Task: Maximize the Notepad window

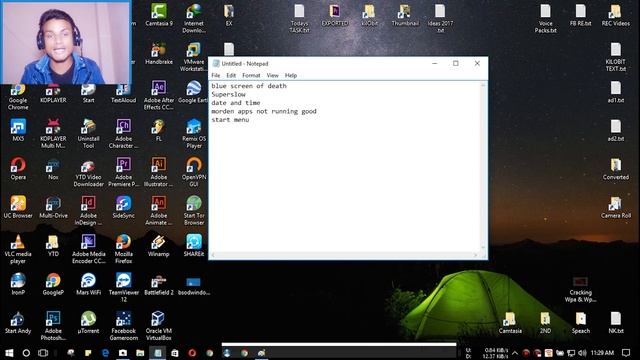Action: point(456,64)
